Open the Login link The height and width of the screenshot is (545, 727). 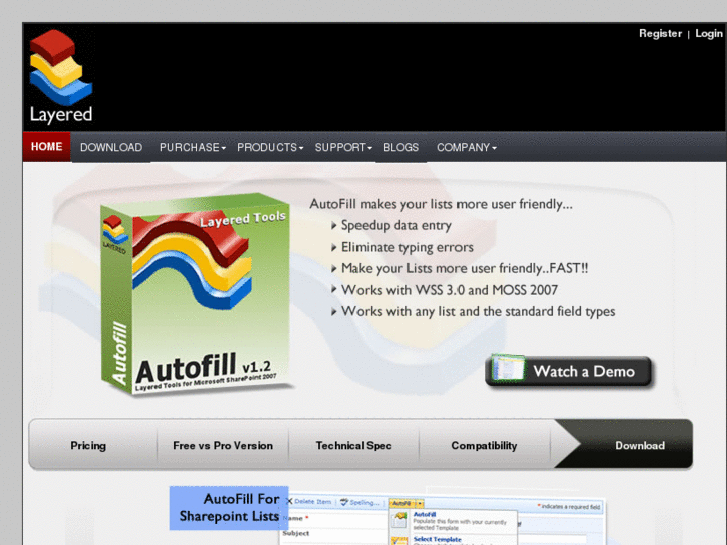[709, 34]
